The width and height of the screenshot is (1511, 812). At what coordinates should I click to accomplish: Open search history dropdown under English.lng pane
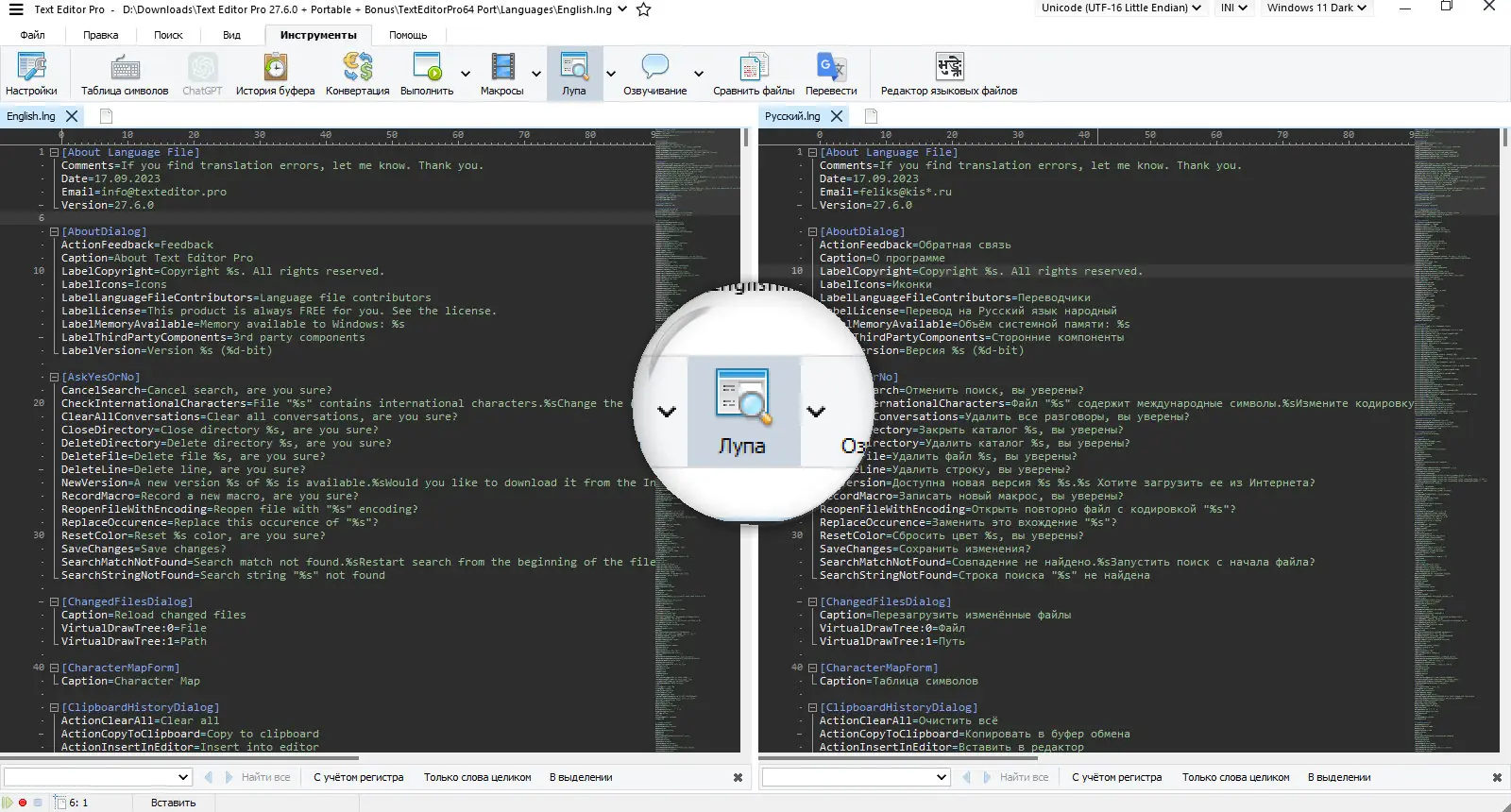point(183,777)
